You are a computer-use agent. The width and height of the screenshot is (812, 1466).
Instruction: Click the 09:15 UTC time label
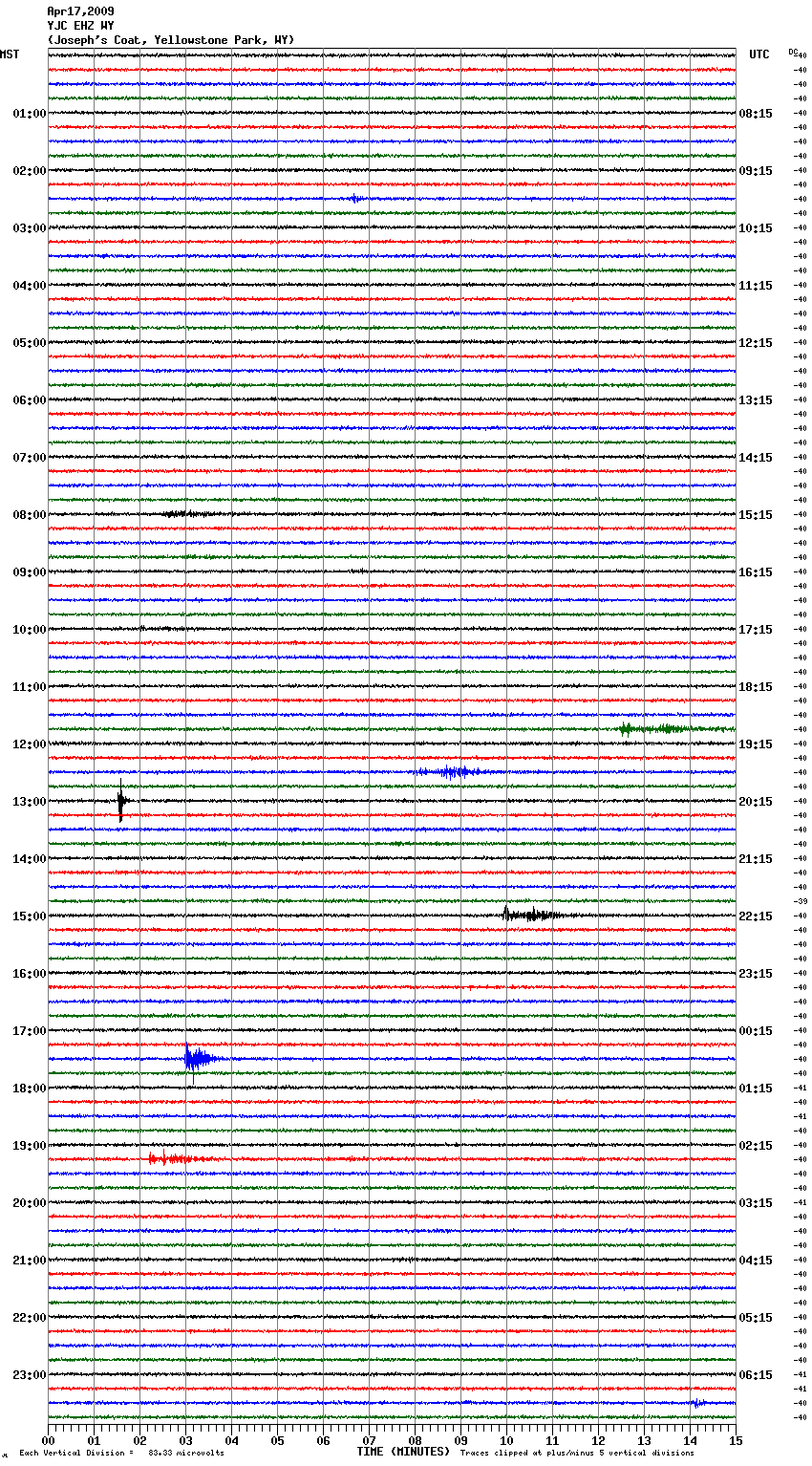point(756,171)
